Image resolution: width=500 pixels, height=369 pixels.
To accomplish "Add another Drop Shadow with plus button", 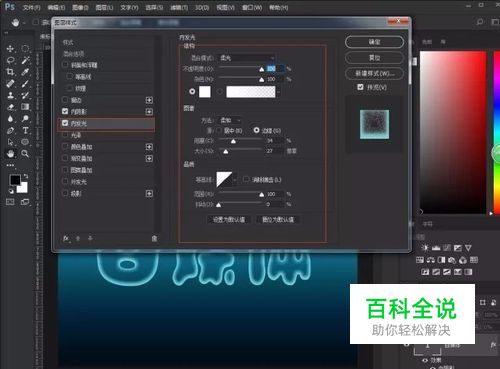I will (x=149, y=193).
